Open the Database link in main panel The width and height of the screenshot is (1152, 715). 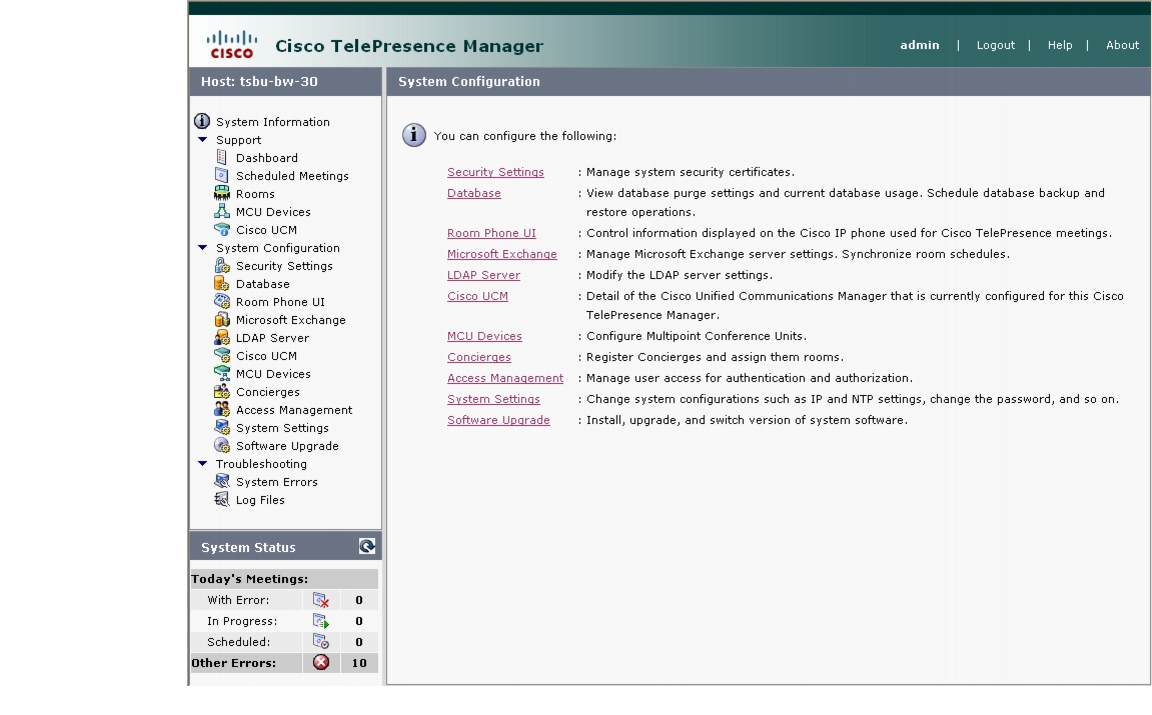(x=474, y=193)
